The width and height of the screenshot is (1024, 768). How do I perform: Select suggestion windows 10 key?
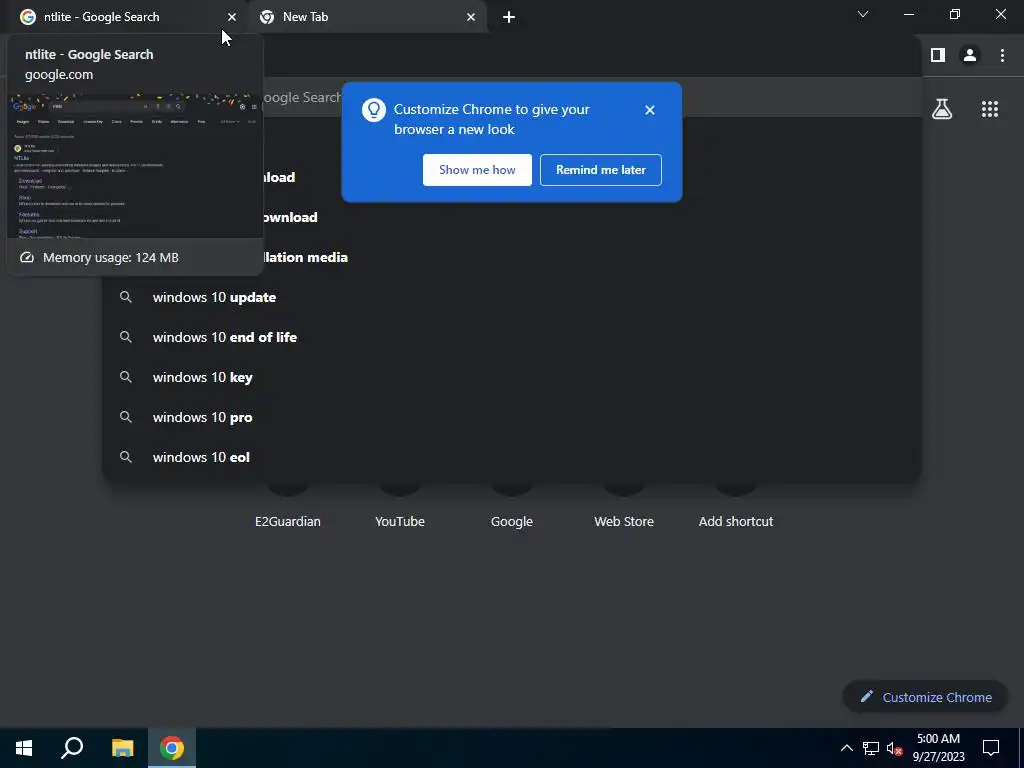click(511, 377)
